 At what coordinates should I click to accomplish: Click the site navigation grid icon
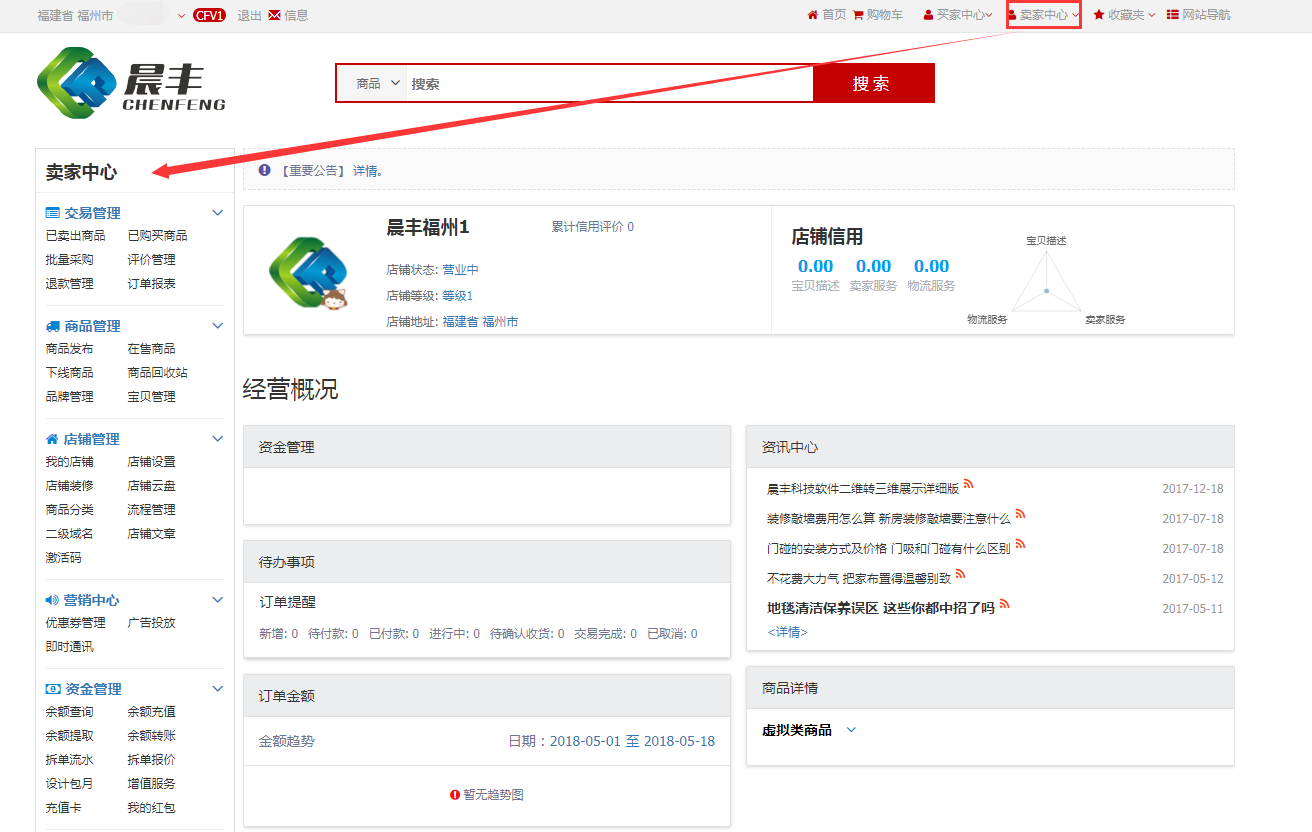[x=1173, y=15]
